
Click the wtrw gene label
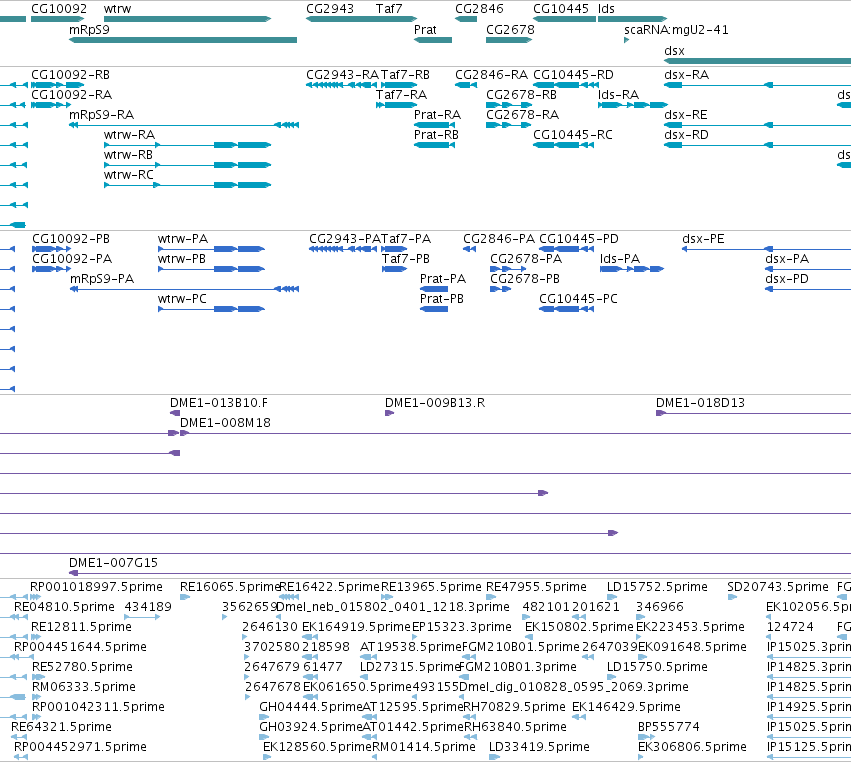pos(117,9)
